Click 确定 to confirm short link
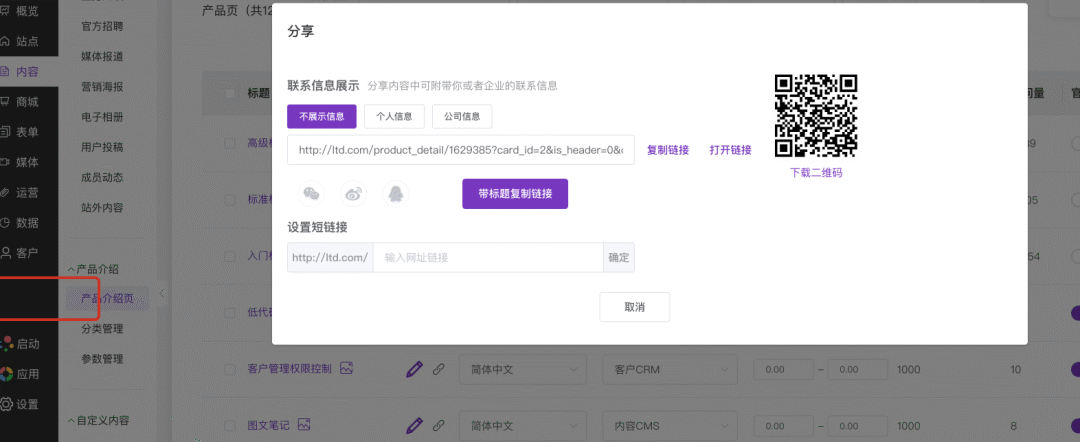1080x442 pixels. coord(619,257)
